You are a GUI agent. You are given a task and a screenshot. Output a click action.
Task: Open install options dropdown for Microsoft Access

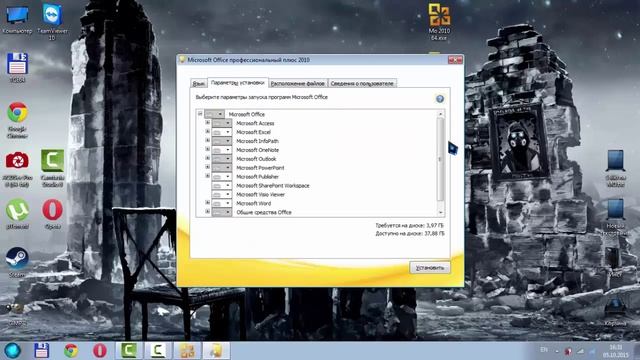pyautogui.click(x=222, y=123)
